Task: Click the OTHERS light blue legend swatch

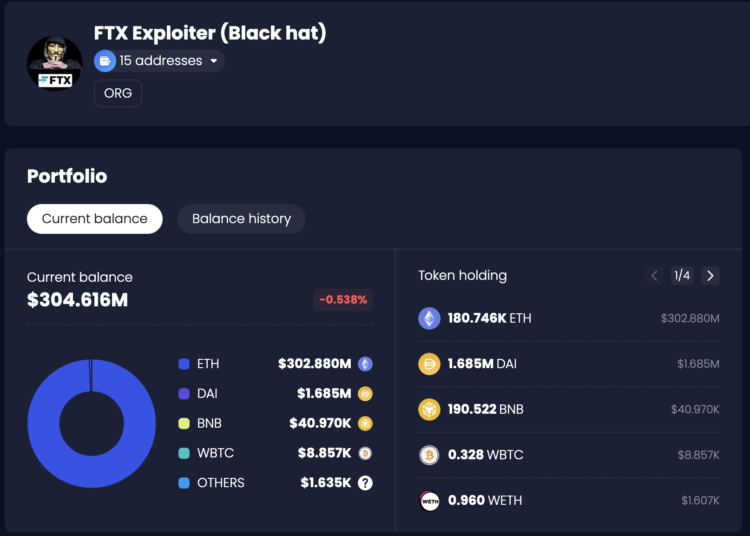Action: pos(184,483)
